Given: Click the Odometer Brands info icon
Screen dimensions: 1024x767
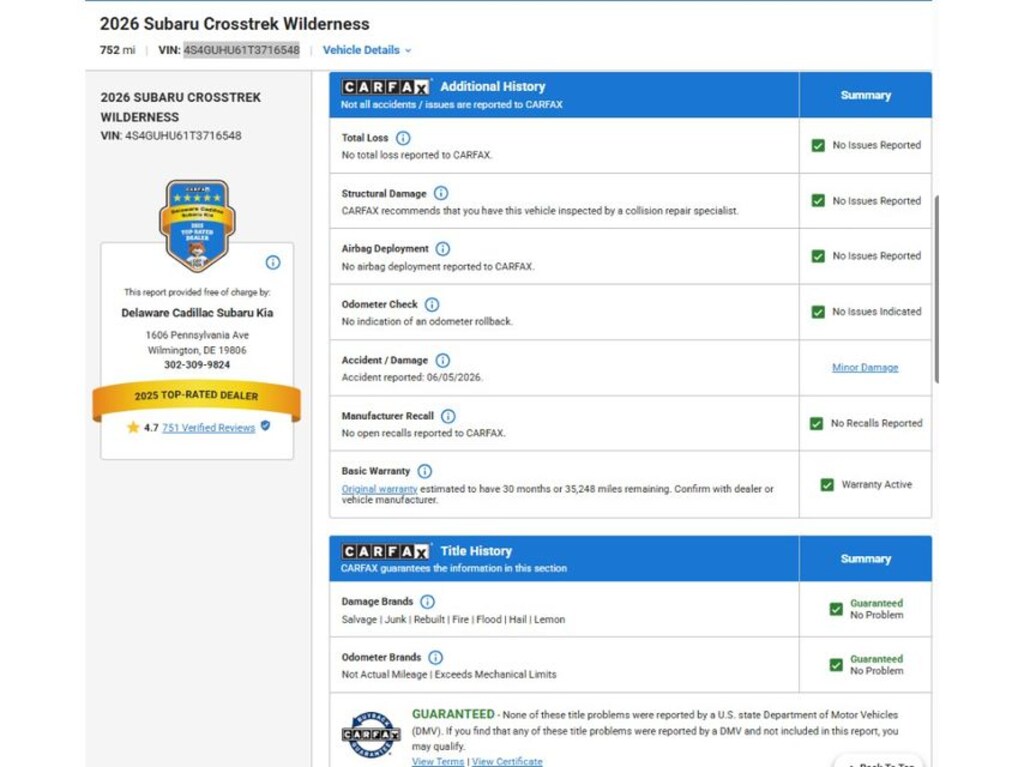Looking at the screenshot, I should 436,657.
